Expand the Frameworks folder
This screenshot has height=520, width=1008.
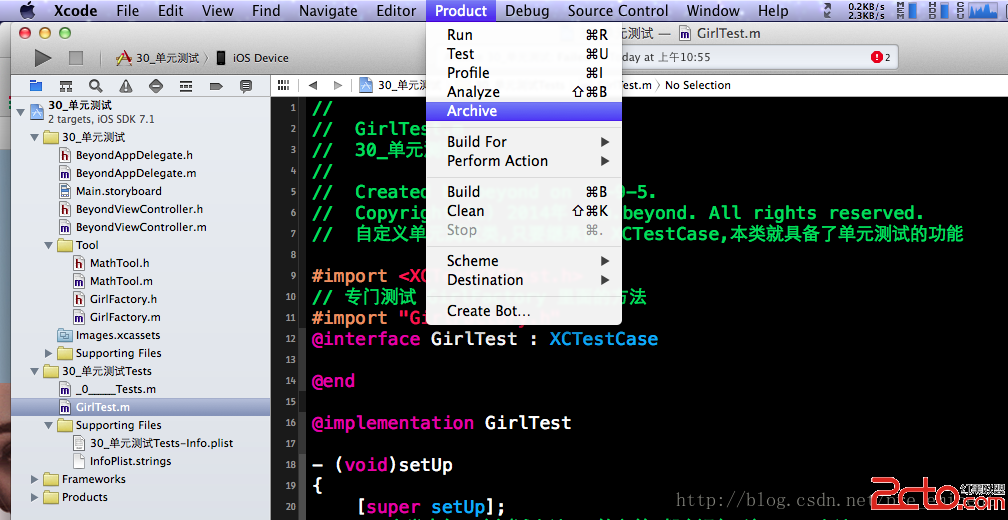(36, 479)
